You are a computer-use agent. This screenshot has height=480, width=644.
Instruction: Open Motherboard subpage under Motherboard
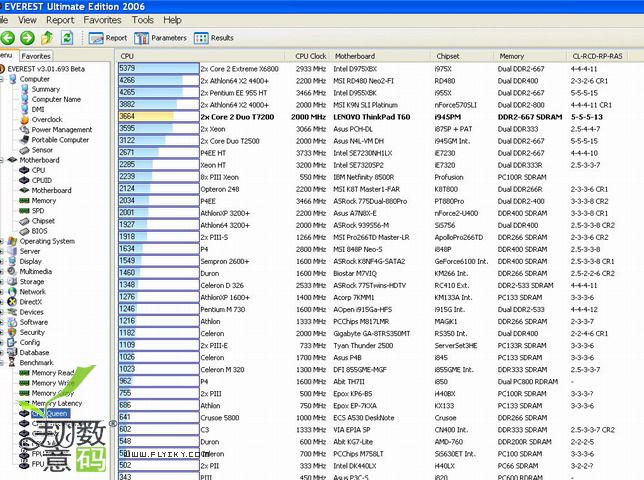[51, 190]
